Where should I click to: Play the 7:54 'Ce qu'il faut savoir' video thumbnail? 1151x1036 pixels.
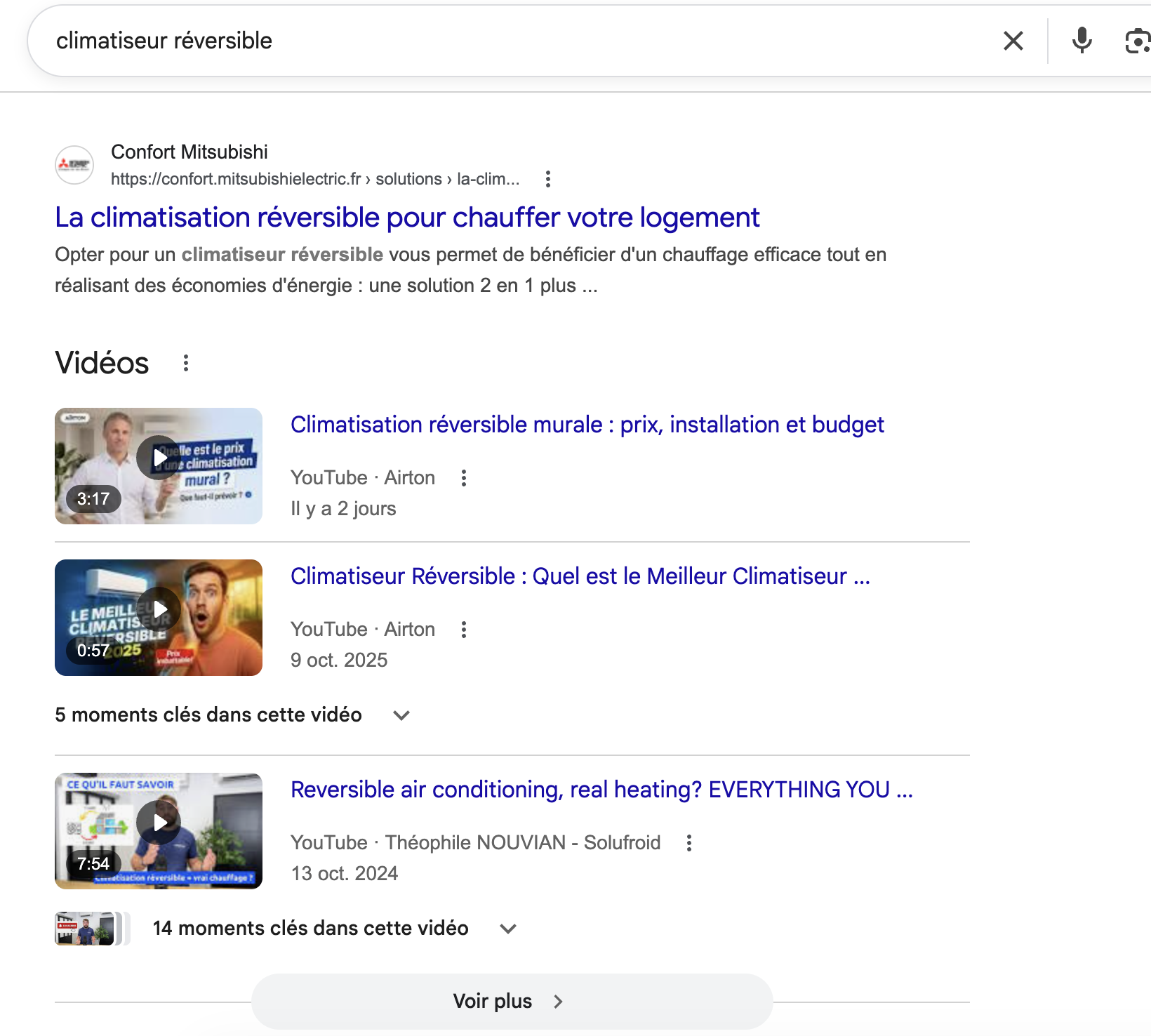tap(159, 831)
